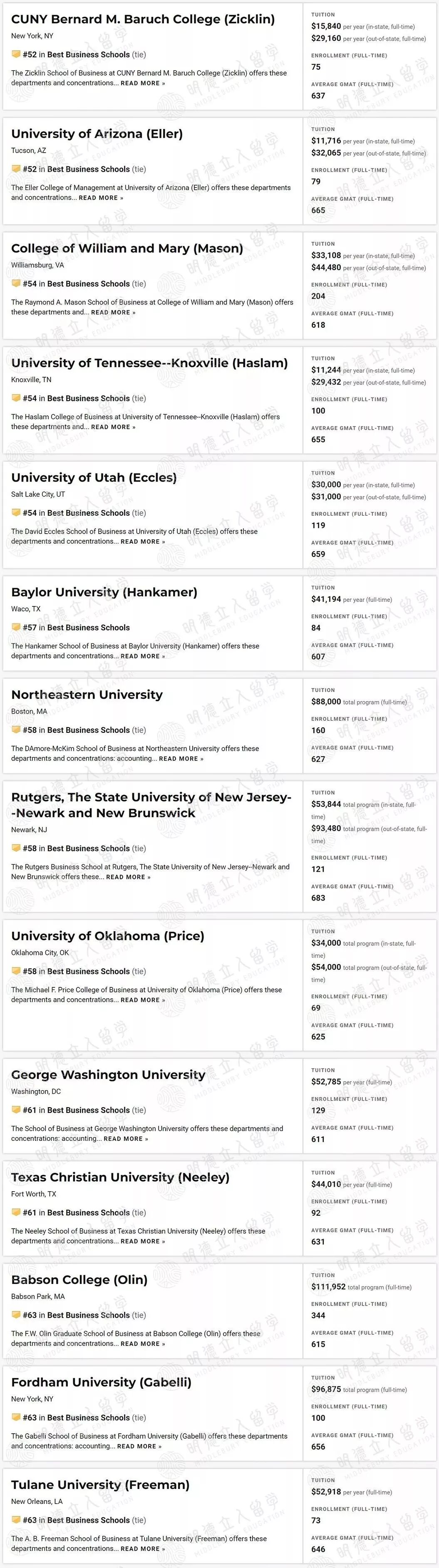Click Babson College's $111,952 total program tuition
Viewport: 439px width, 1568px height.
328,1287
